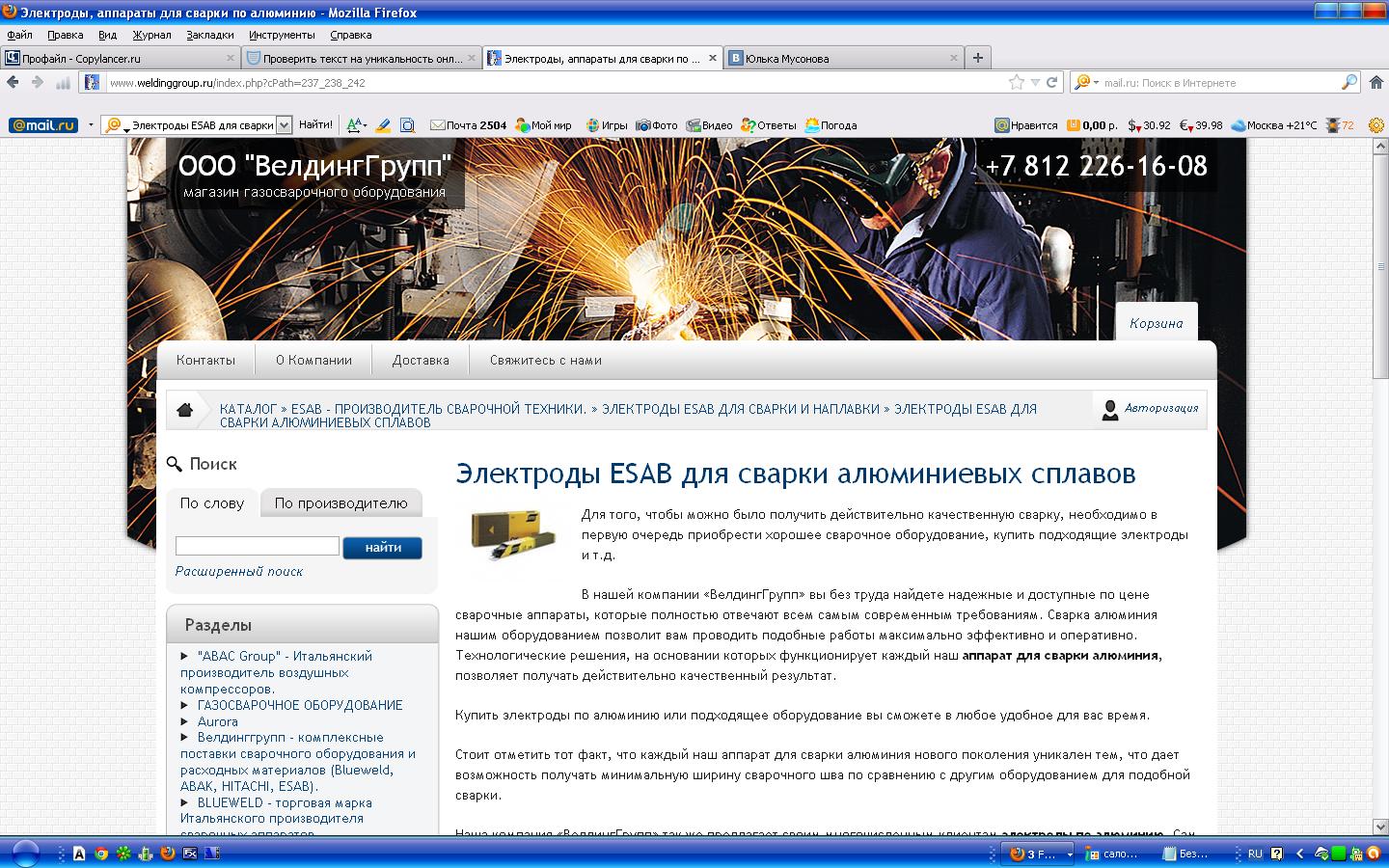Open the mail.ru toolbar settings gear
The image size is (1389, 868).
click(1376, 125)
